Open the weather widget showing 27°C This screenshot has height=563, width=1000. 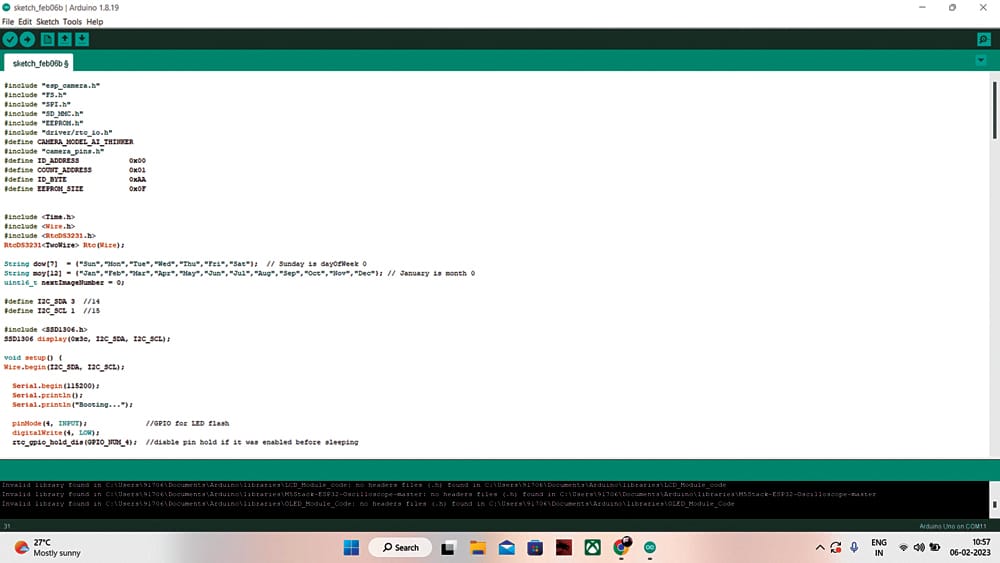pyautogui.click(x=40, y=547)
